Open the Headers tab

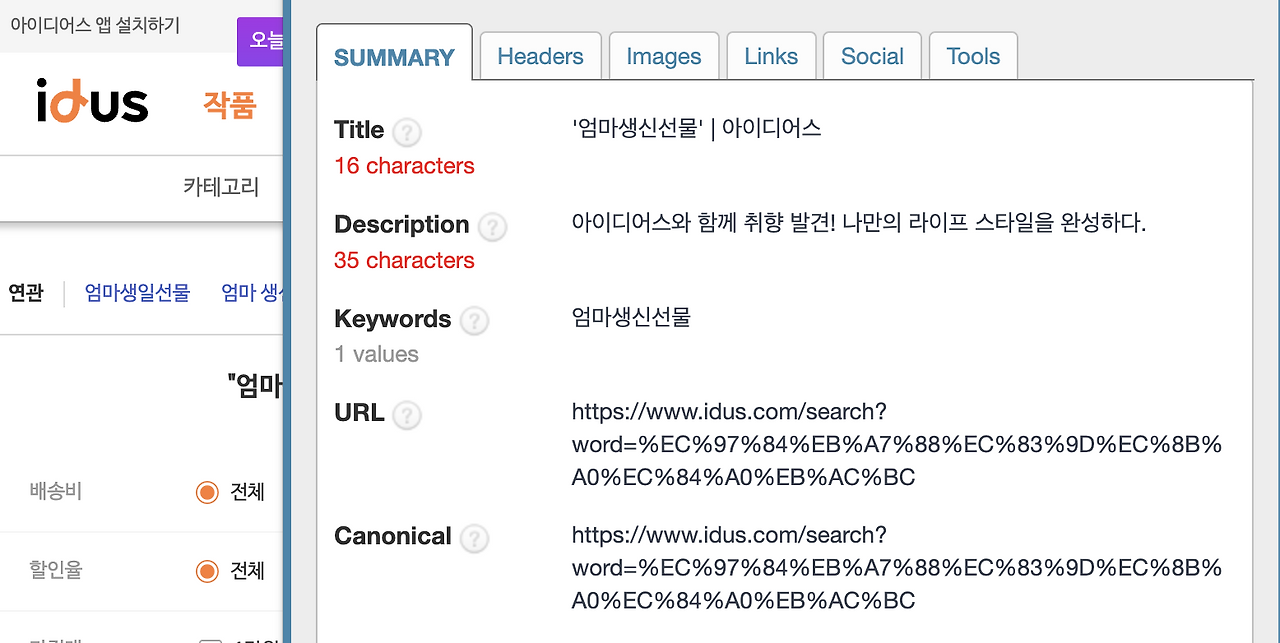pyautogui.click(x=540, y=56)
